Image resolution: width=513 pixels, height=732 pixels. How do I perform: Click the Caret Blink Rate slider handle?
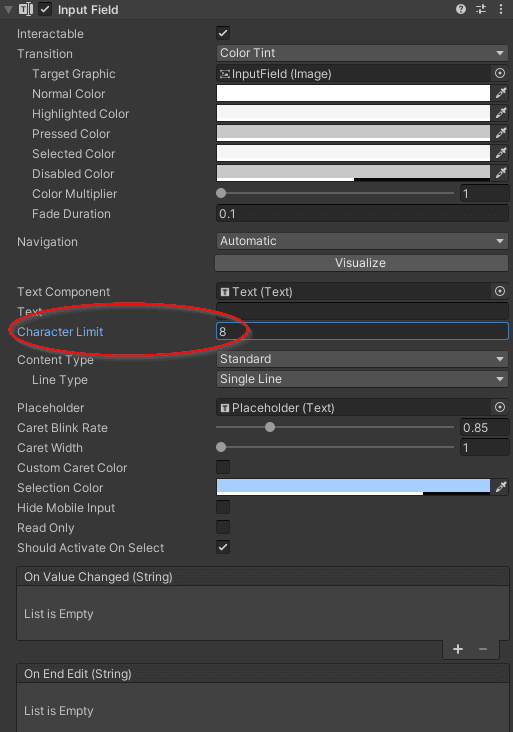click(270, 427)
